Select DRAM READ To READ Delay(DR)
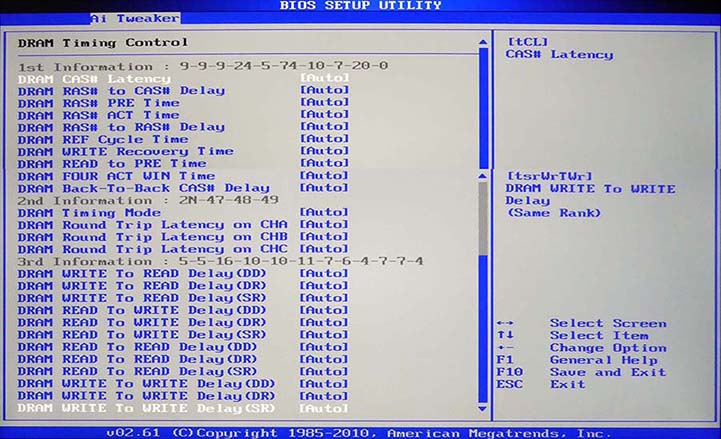Image resolution: width=721 pixels, height=439 pixels. (183, 359)
